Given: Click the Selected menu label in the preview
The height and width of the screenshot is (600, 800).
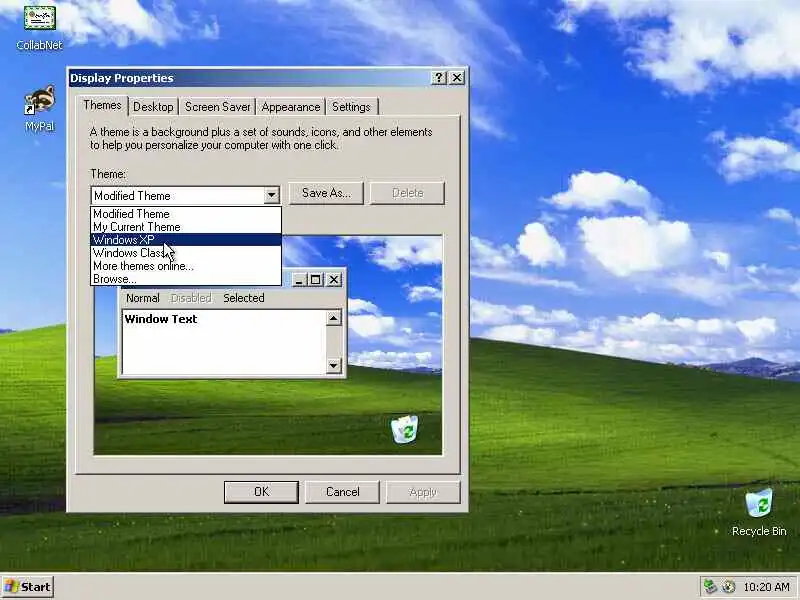Looking at the screenshot, I should pyautogui.click(x=244, y=298).
